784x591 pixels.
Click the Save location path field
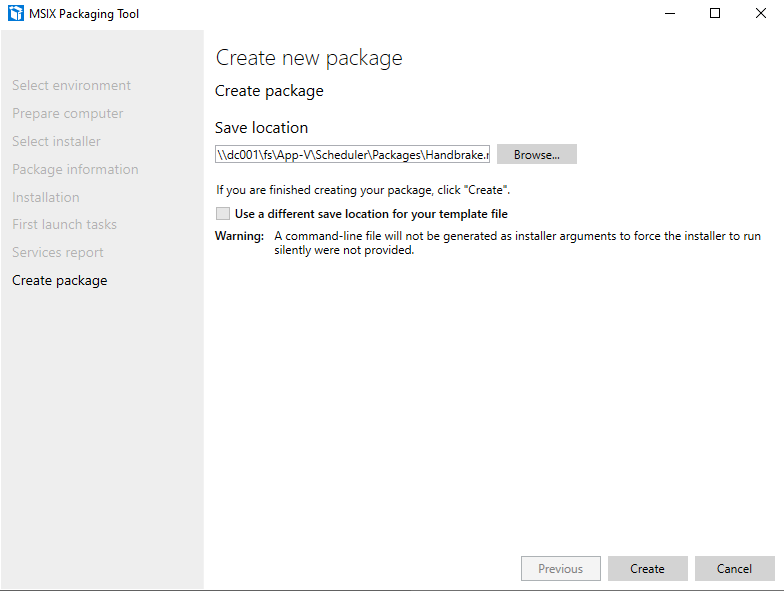(352, 155)
